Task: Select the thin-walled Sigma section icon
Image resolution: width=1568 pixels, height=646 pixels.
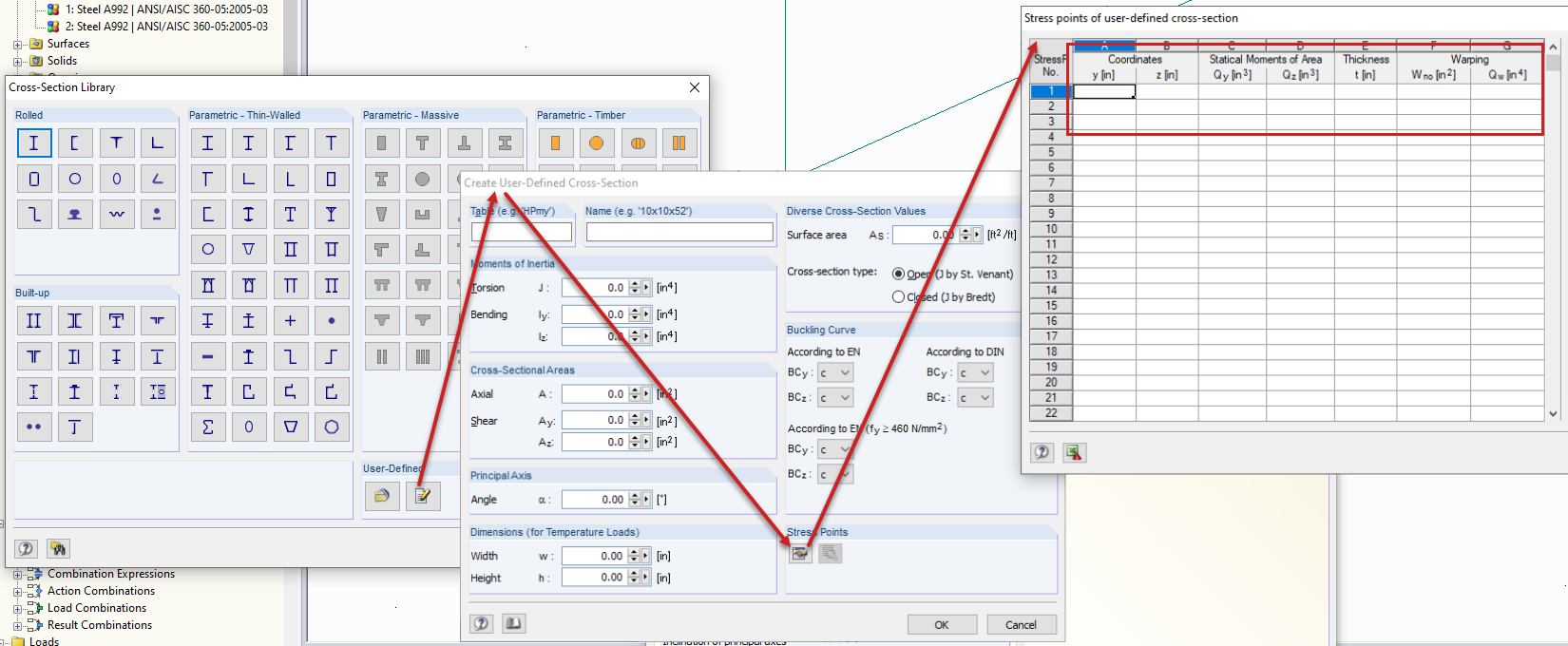Action: click(x=207, y=427)
